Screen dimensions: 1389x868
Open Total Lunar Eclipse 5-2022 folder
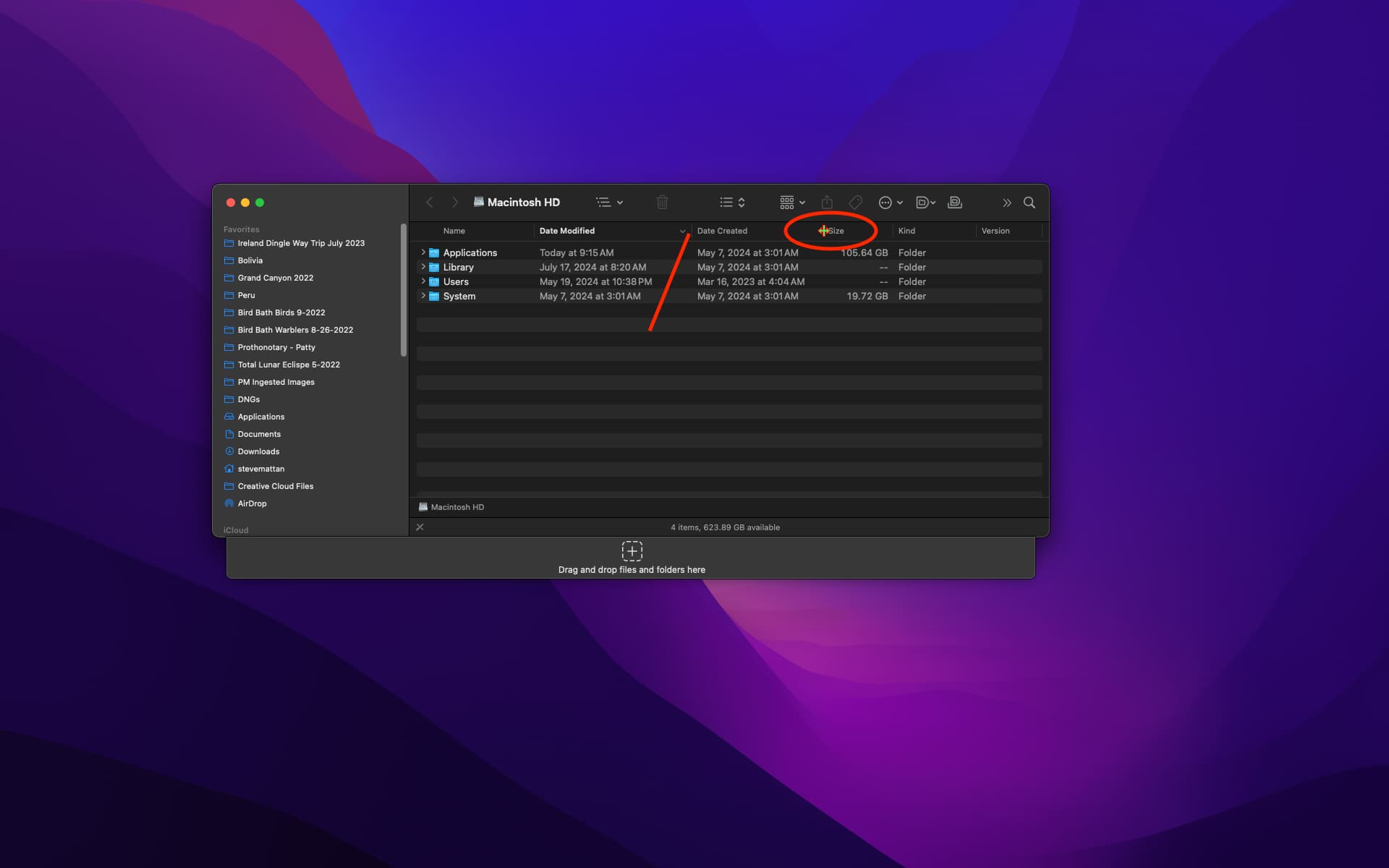(x=289, y=365)
